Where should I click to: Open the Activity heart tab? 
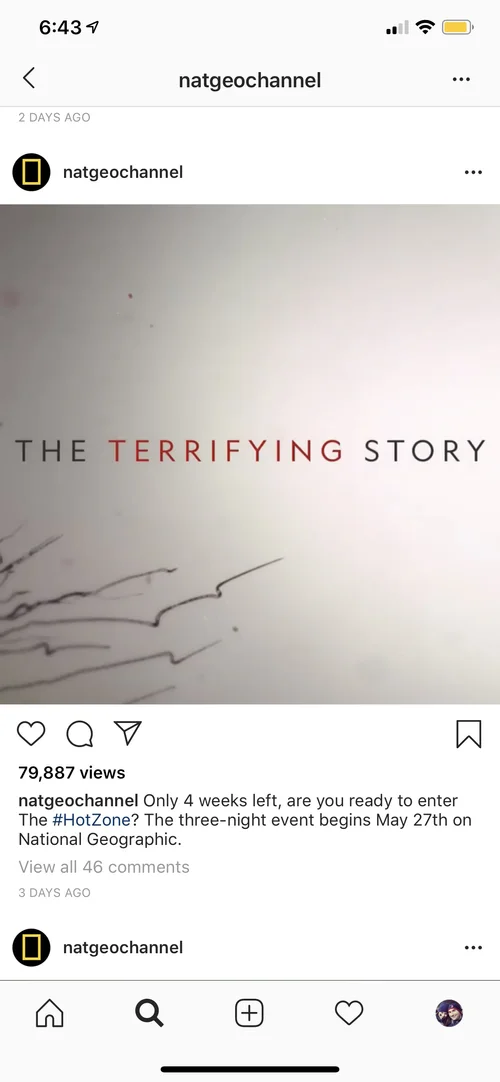(x=349, y=1013)
